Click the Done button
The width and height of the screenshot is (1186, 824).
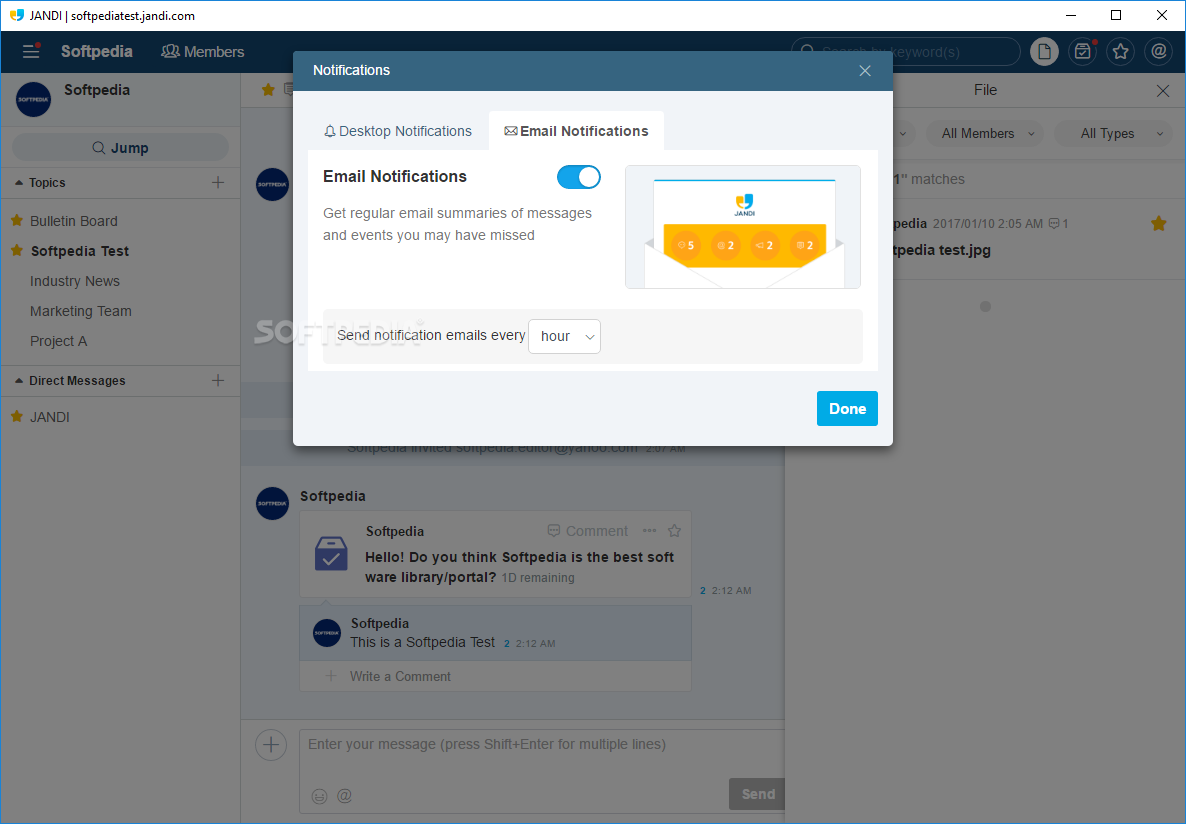[847, 409]
